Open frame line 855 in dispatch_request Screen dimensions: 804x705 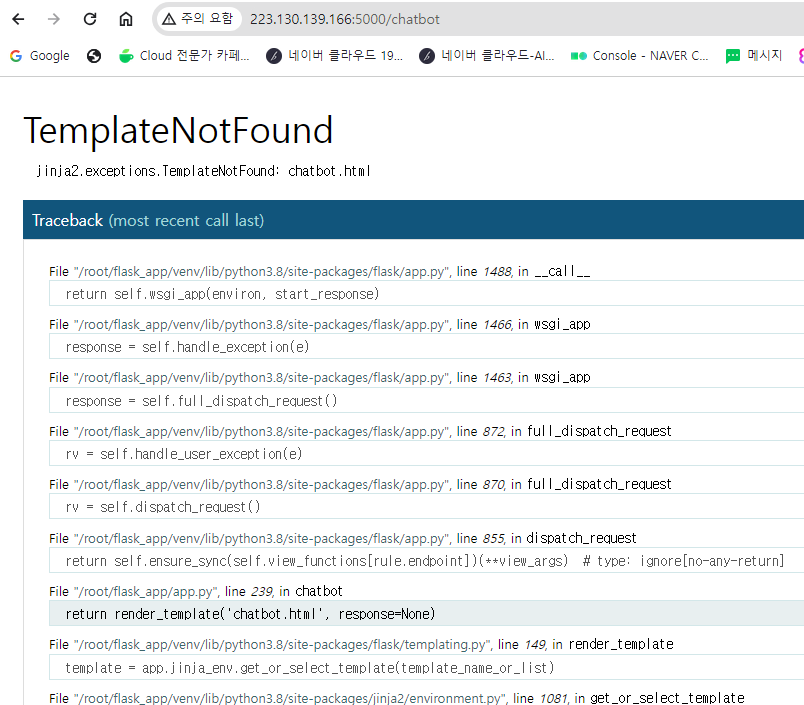343,538
